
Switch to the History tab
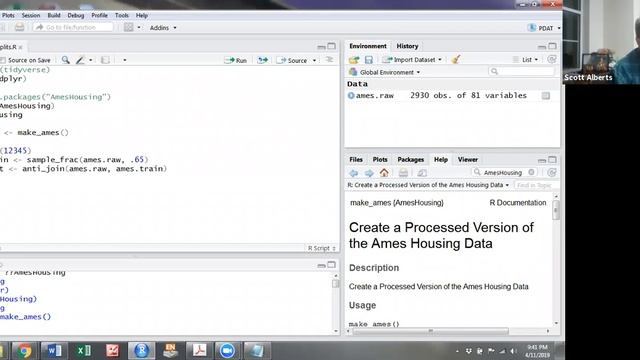pyautogui.click(x=407, y=46)
